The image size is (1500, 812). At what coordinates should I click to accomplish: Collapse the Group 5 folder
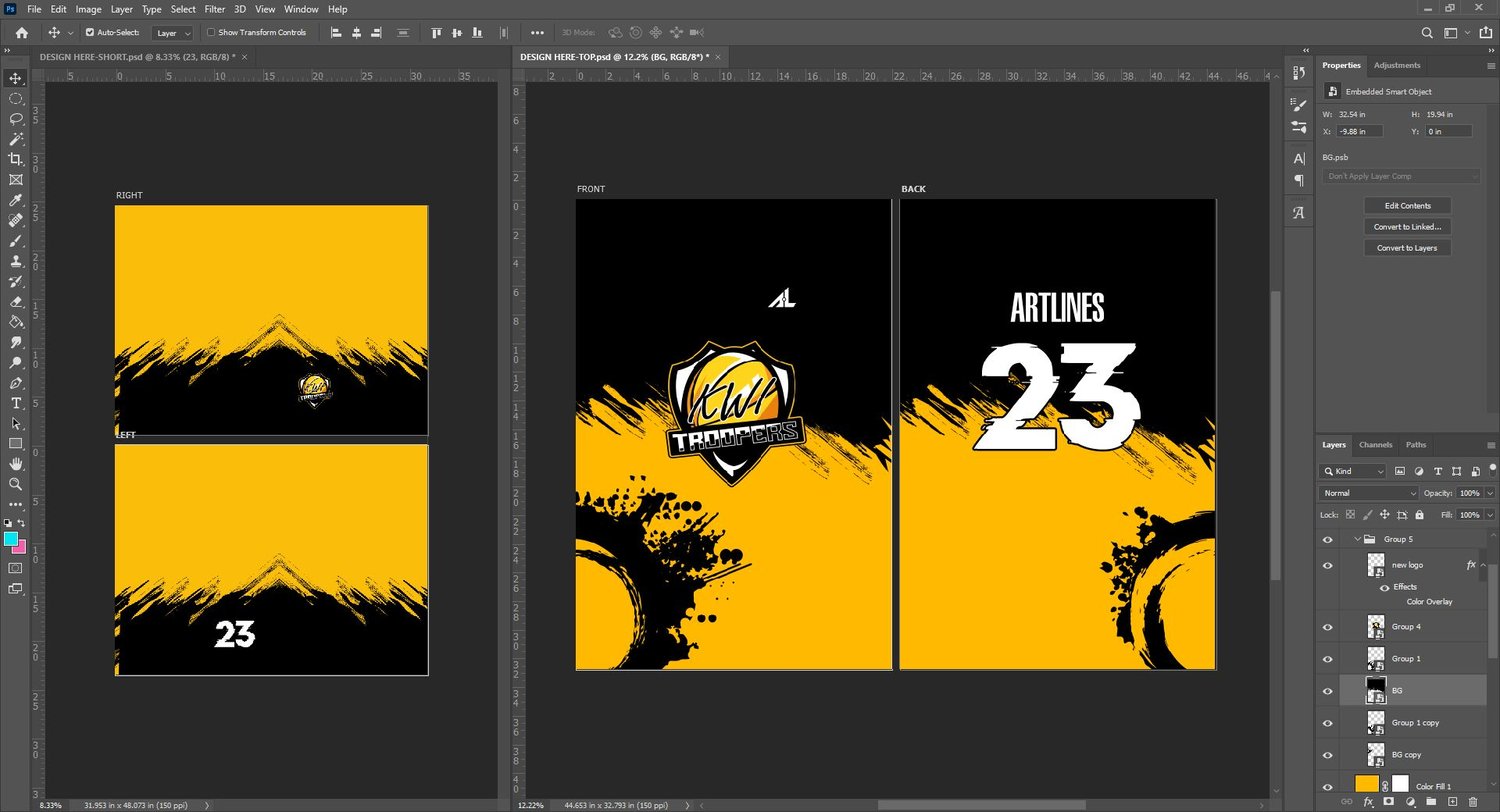[x=1357, y=539]
